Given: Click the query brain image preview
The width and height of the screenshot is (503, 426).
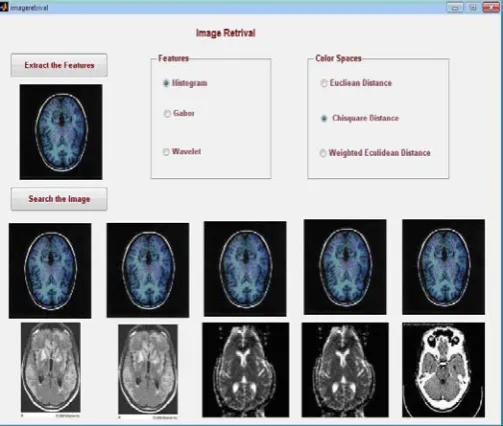Looking at the screenshot, I should [61, 132].
